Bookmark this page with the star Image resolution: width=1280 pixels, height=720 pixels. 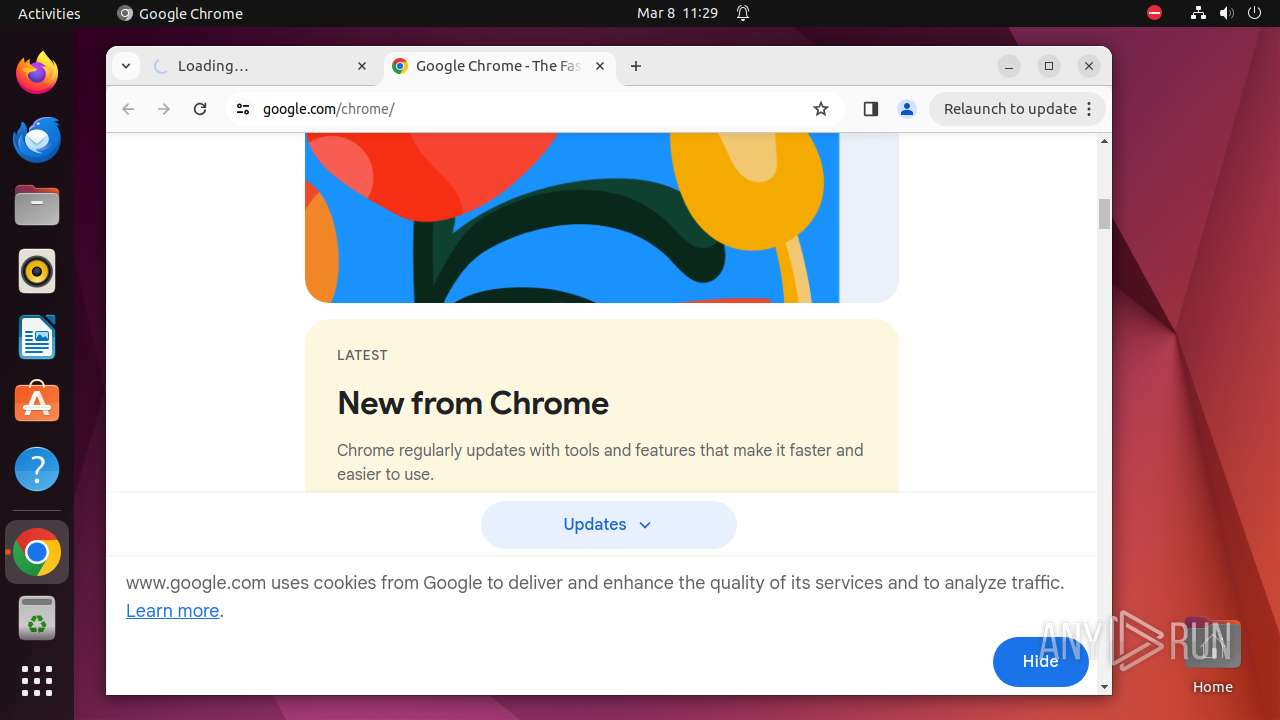click(x=821, y=109)
